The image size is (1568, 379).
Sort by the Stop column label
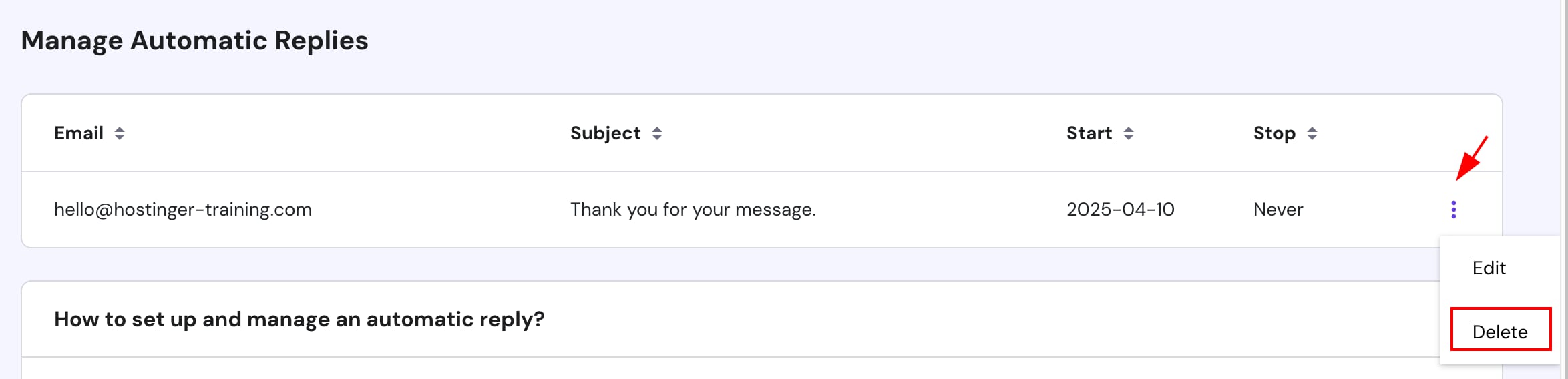tap(1274, 133)
